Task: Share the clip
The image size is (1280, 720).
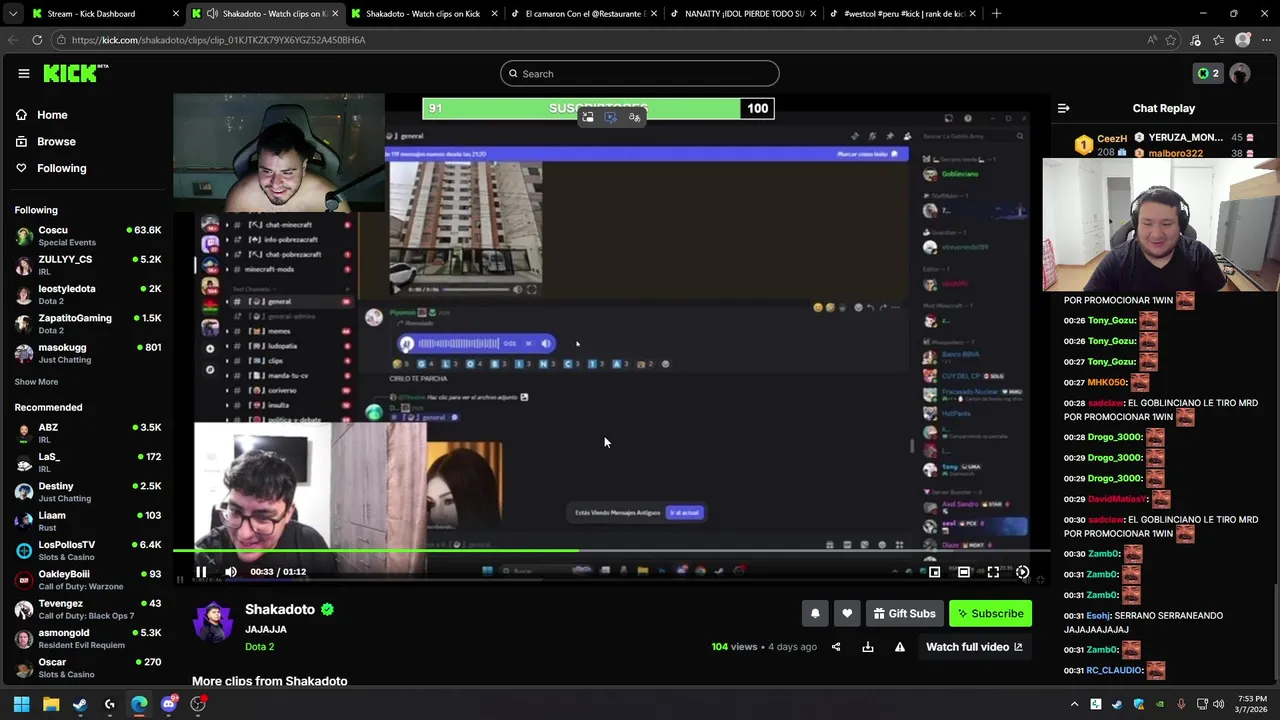Action: coord(837,647)
